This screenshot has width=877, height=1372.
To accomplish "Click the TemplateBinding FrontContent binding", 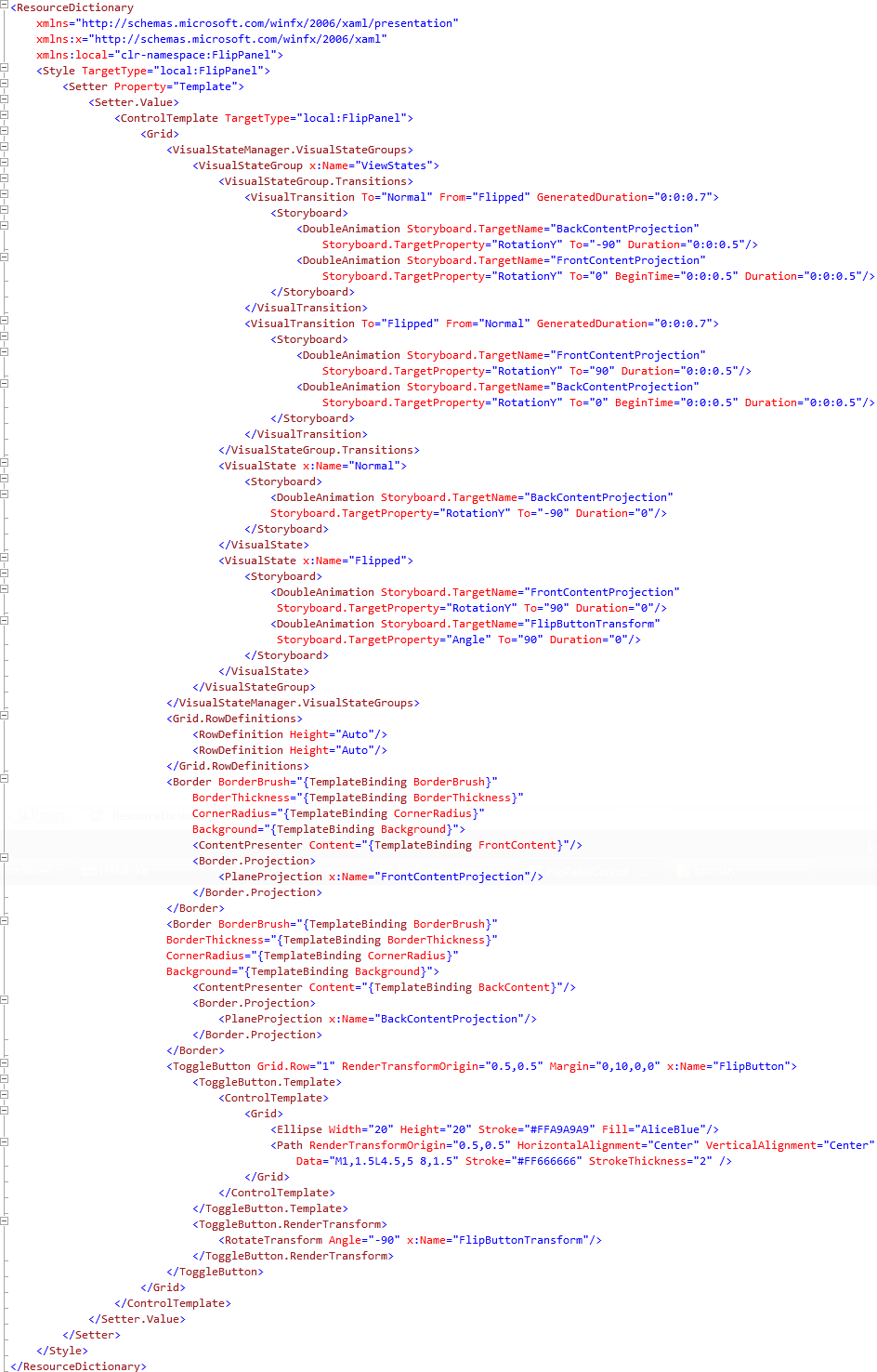I will point(468,845).
